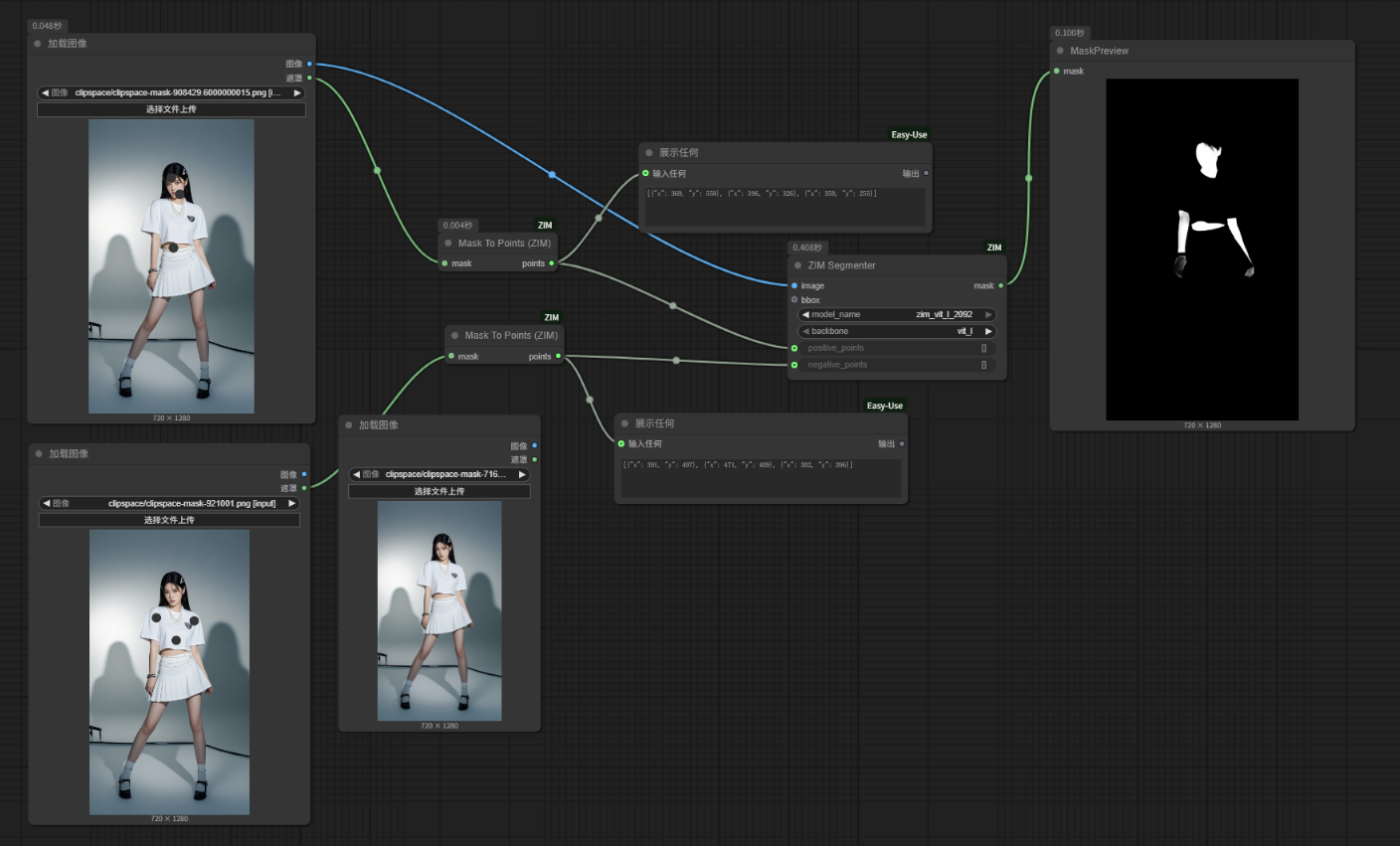The image size is (1400, 846).
Task: Click the Easy-Use badge on upper 展示任何 node
Action: pyautogui.click(x=909, y=135)
